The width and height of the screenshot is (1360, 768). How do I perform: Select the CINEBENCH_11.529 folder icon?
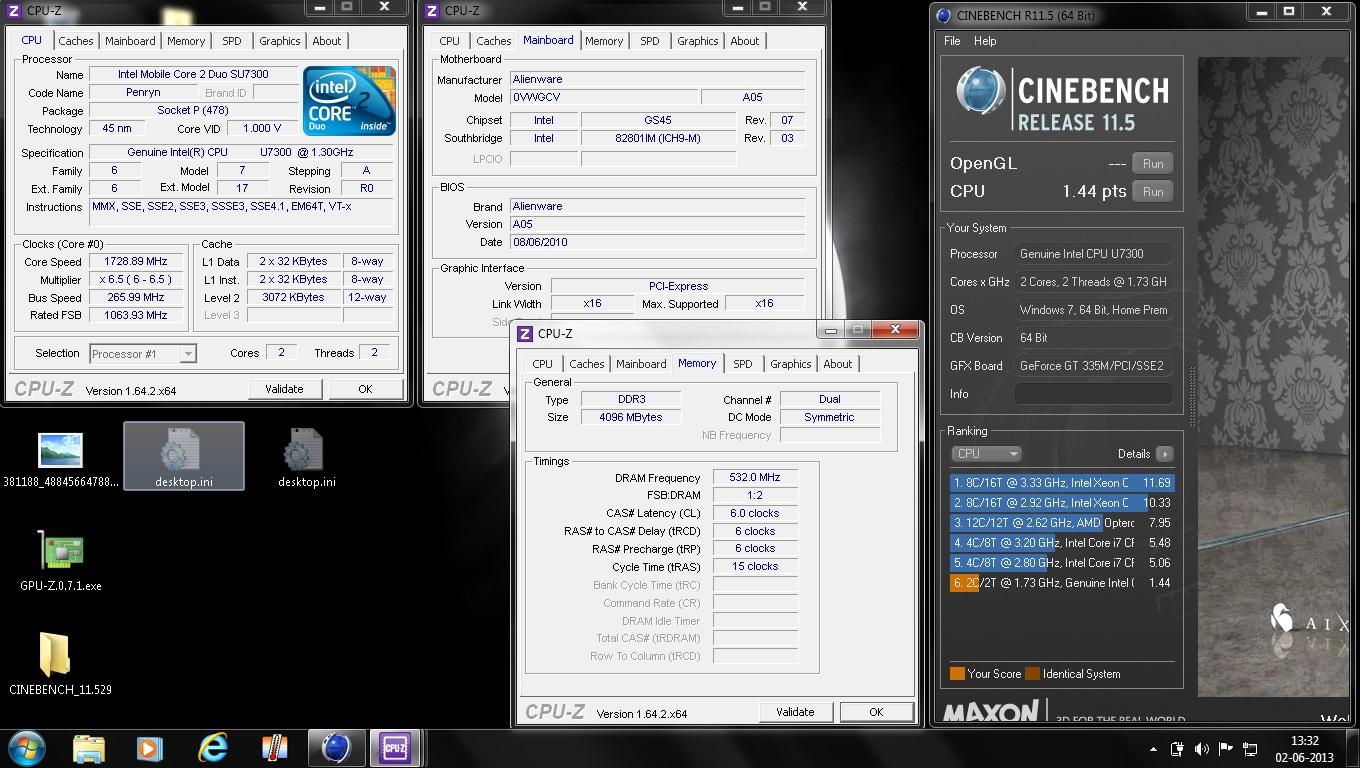60,665
